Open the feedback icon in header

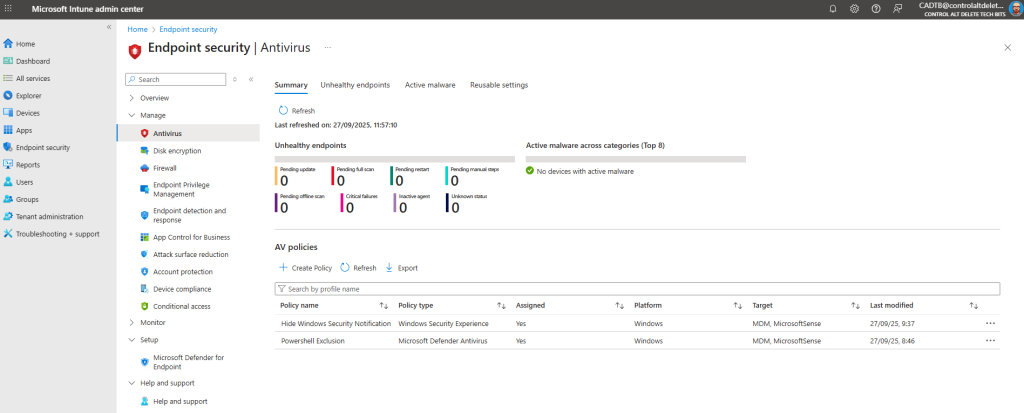(x=897, y=8)
